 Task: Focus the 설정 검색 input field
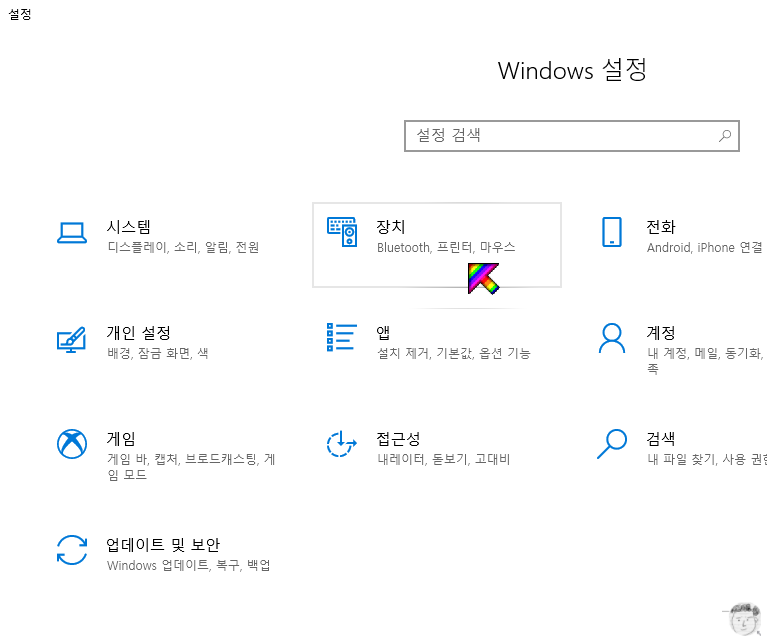click(571, 136)
